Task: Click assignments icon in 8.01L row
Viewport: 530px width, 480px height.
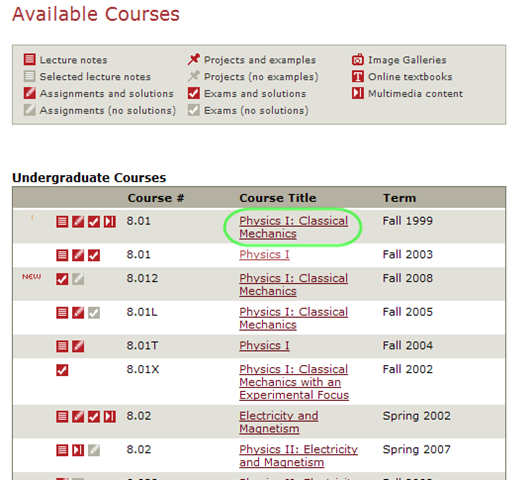Action: 78,313
